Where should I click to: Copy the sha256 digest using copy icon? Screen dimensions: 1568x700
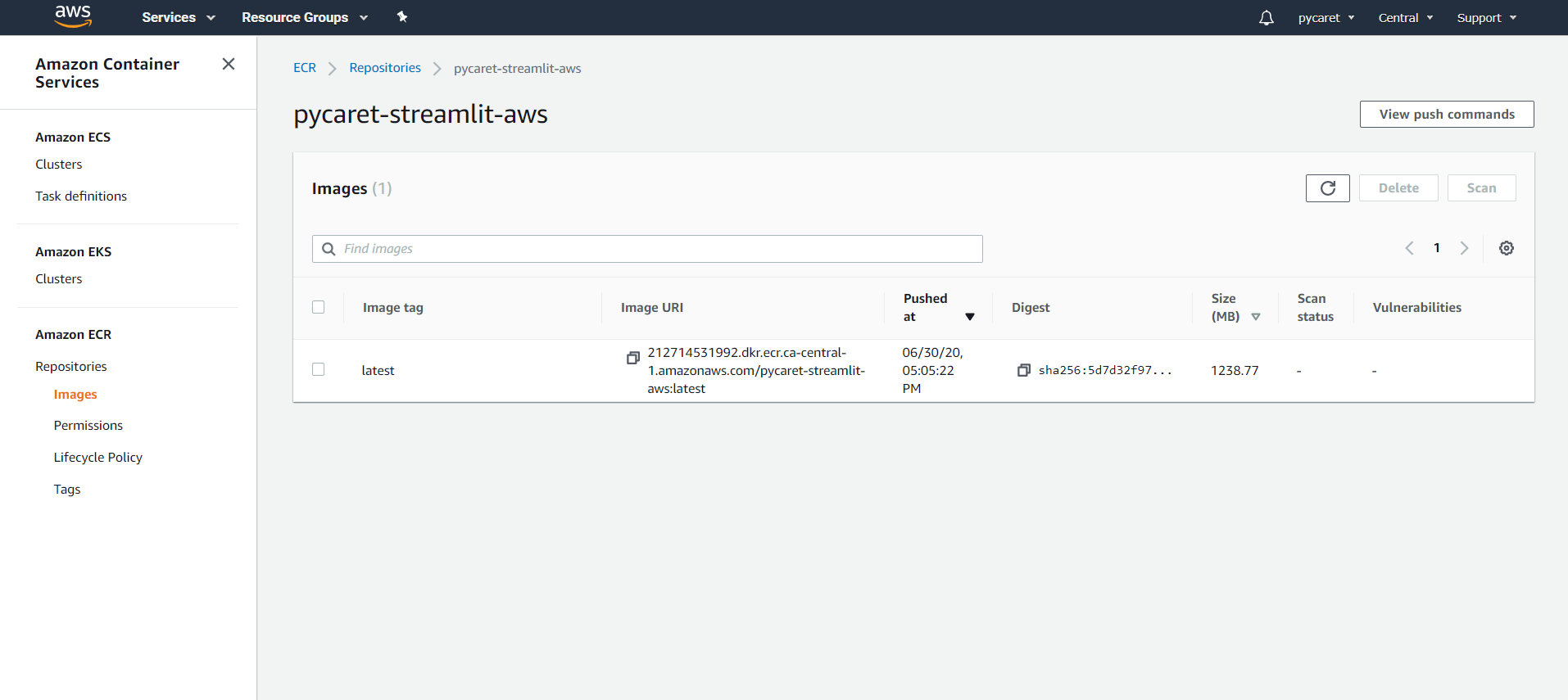(x=1023, y=370)
